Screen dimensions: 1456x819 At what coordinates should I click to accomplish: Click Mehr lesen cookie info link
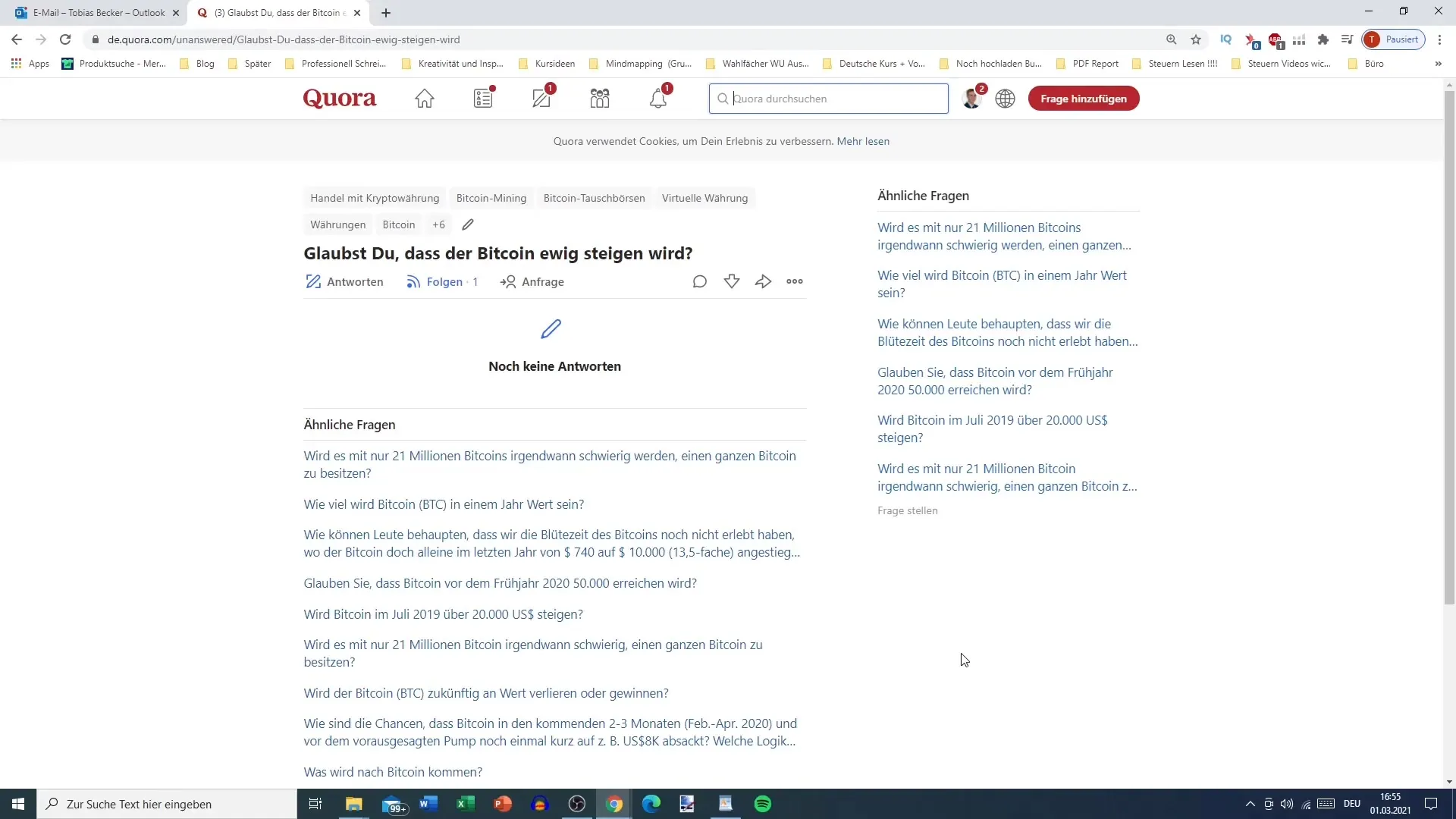coord(863,141)
